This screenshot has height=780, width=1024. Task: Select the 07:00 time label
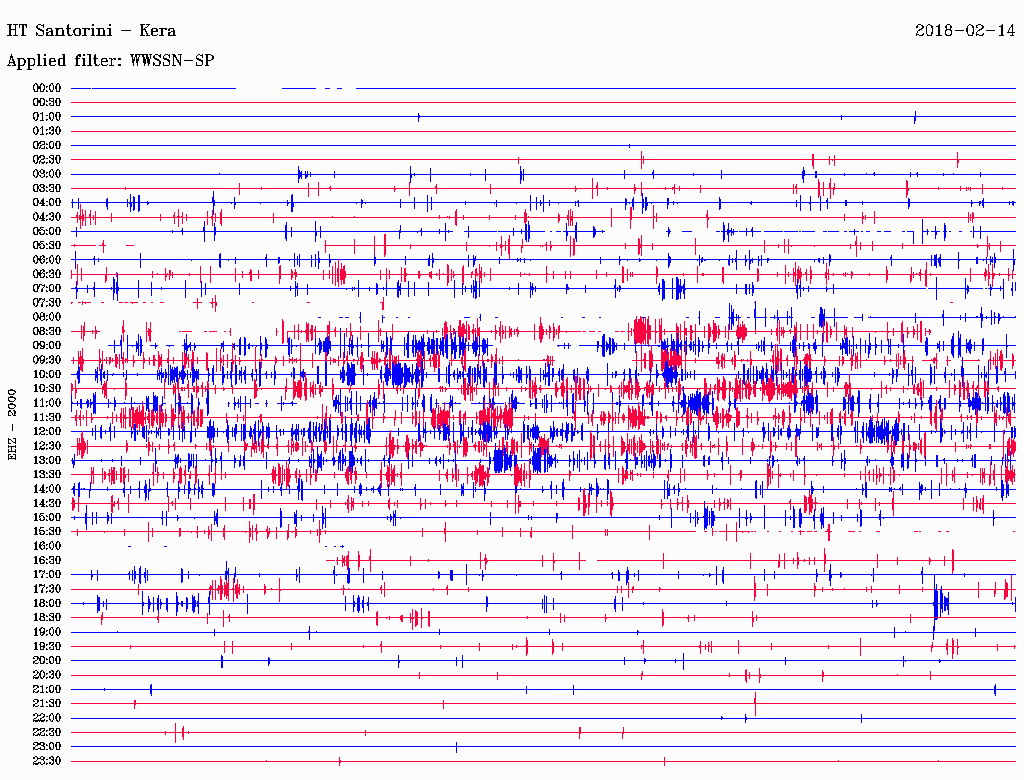coord(47,289)
